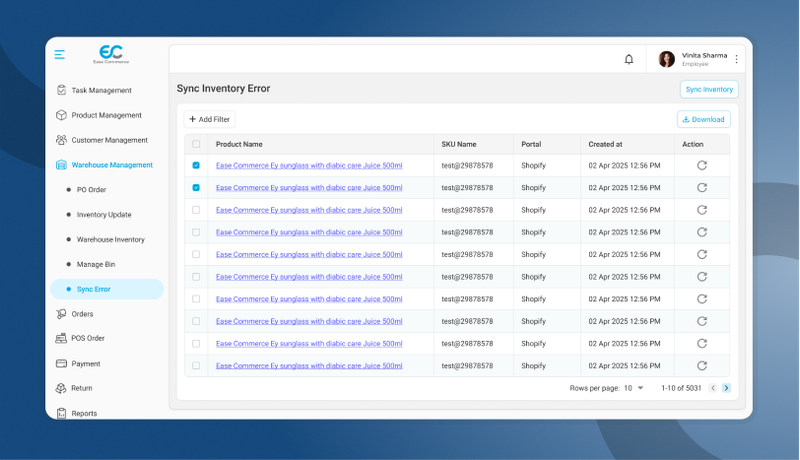Viewport: 800px width, 460px height.
Task: Retry sync for the last table row
Action: tap(702, 366)
